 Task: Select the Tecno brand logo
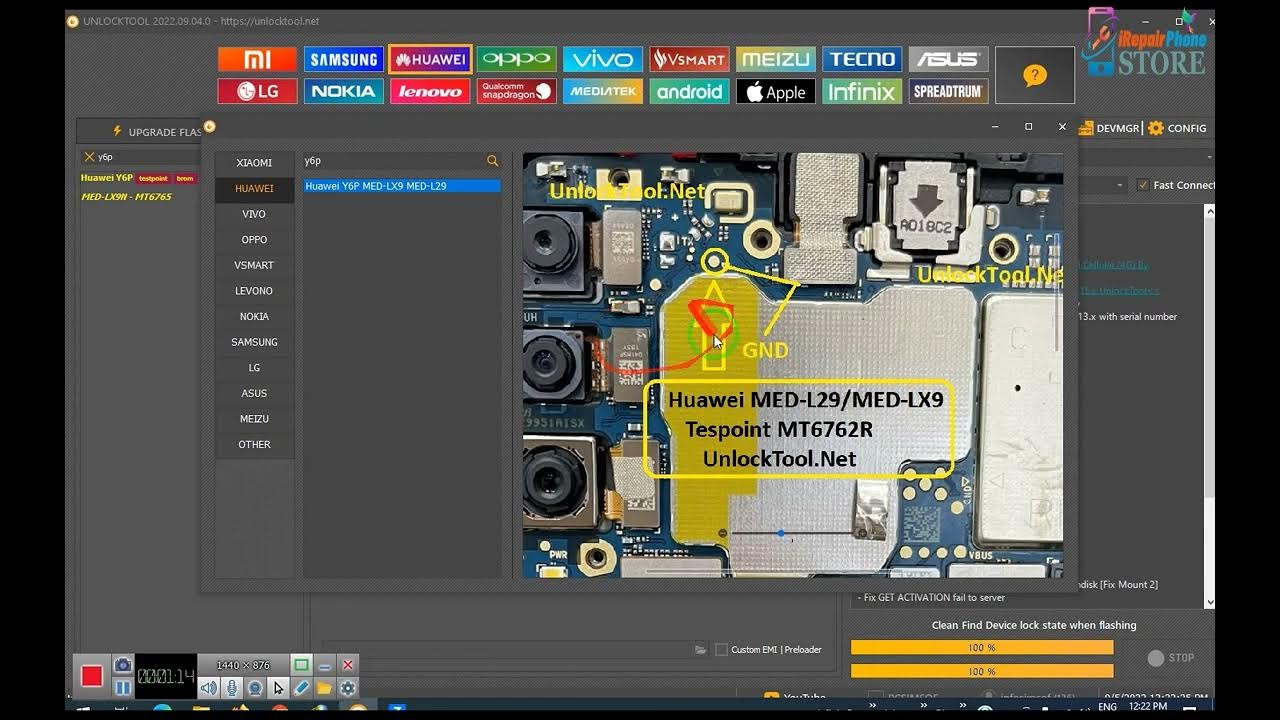point(862,59)
